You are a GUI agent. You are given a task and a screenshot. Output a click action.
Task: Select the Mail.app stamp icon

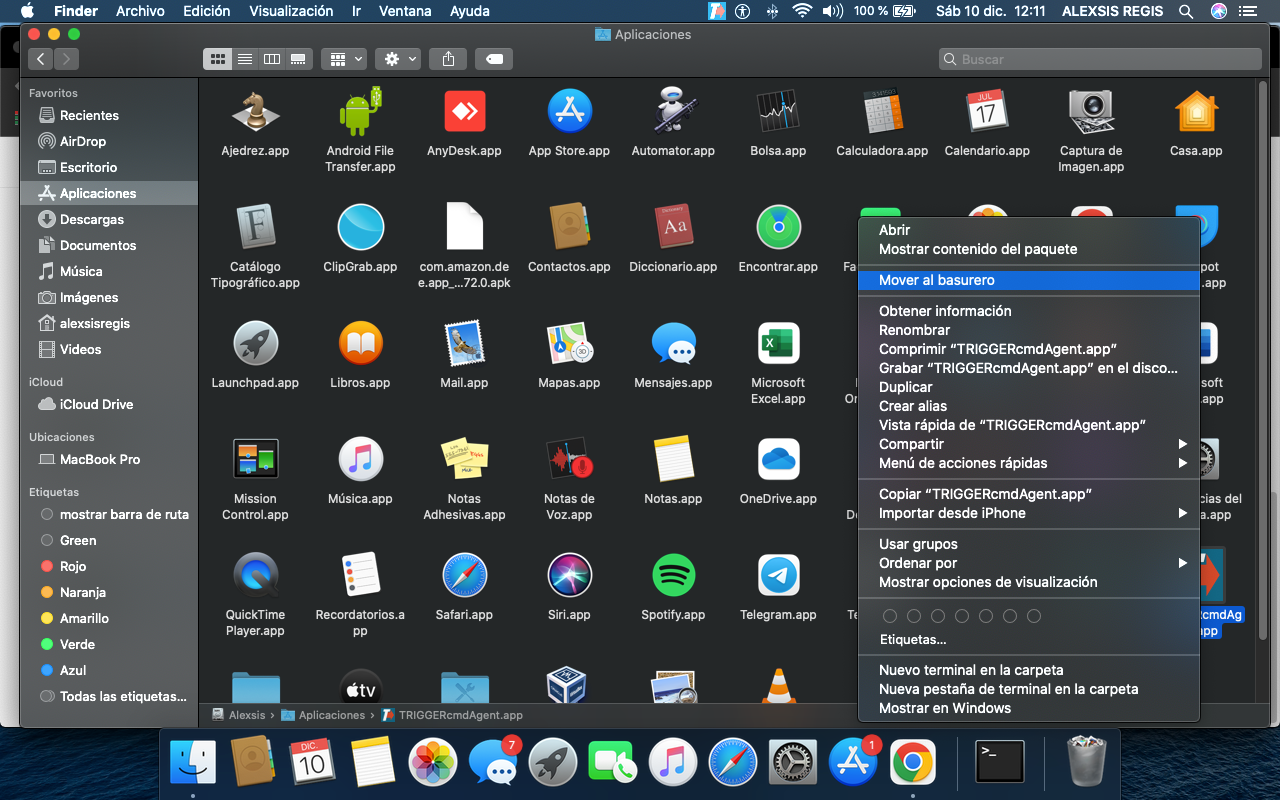tap(464, 343)
